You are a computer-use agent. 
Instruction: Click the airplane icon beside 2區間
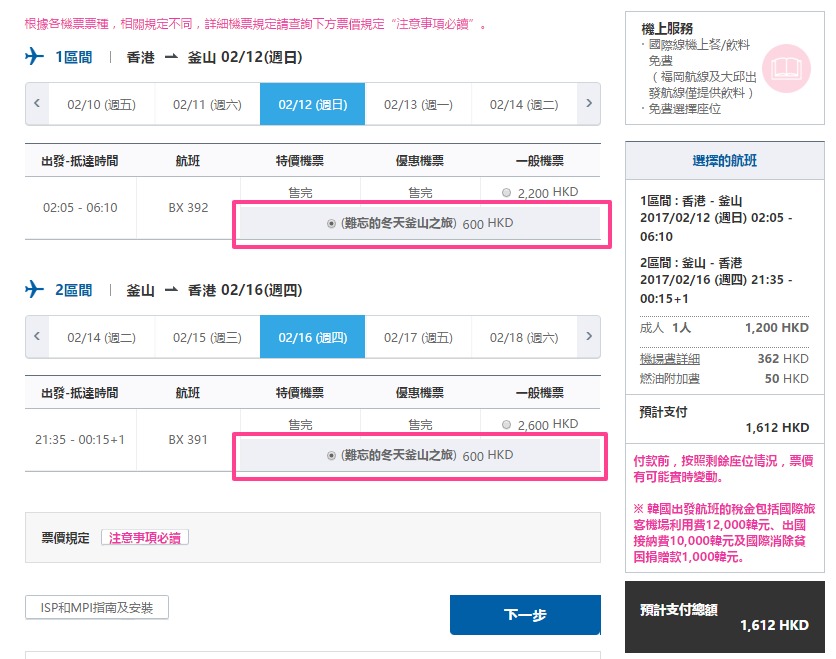[x=35, y=289]
